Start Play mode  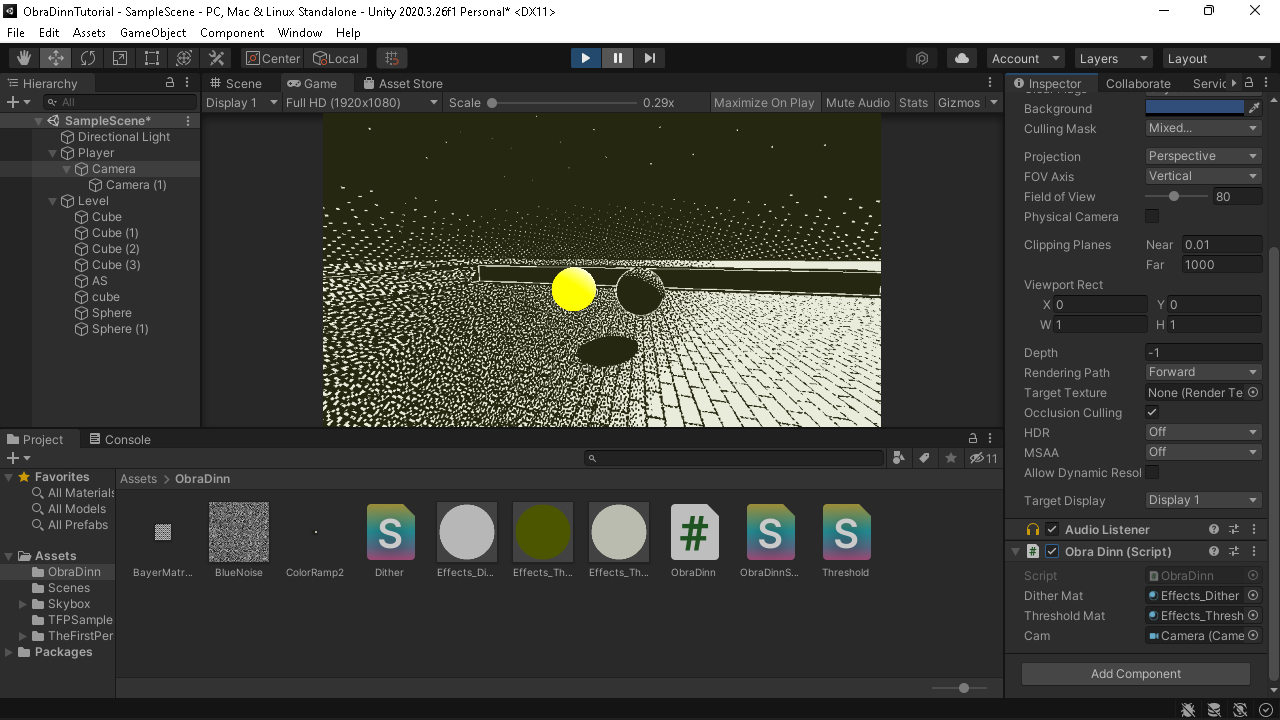[585, 58]
